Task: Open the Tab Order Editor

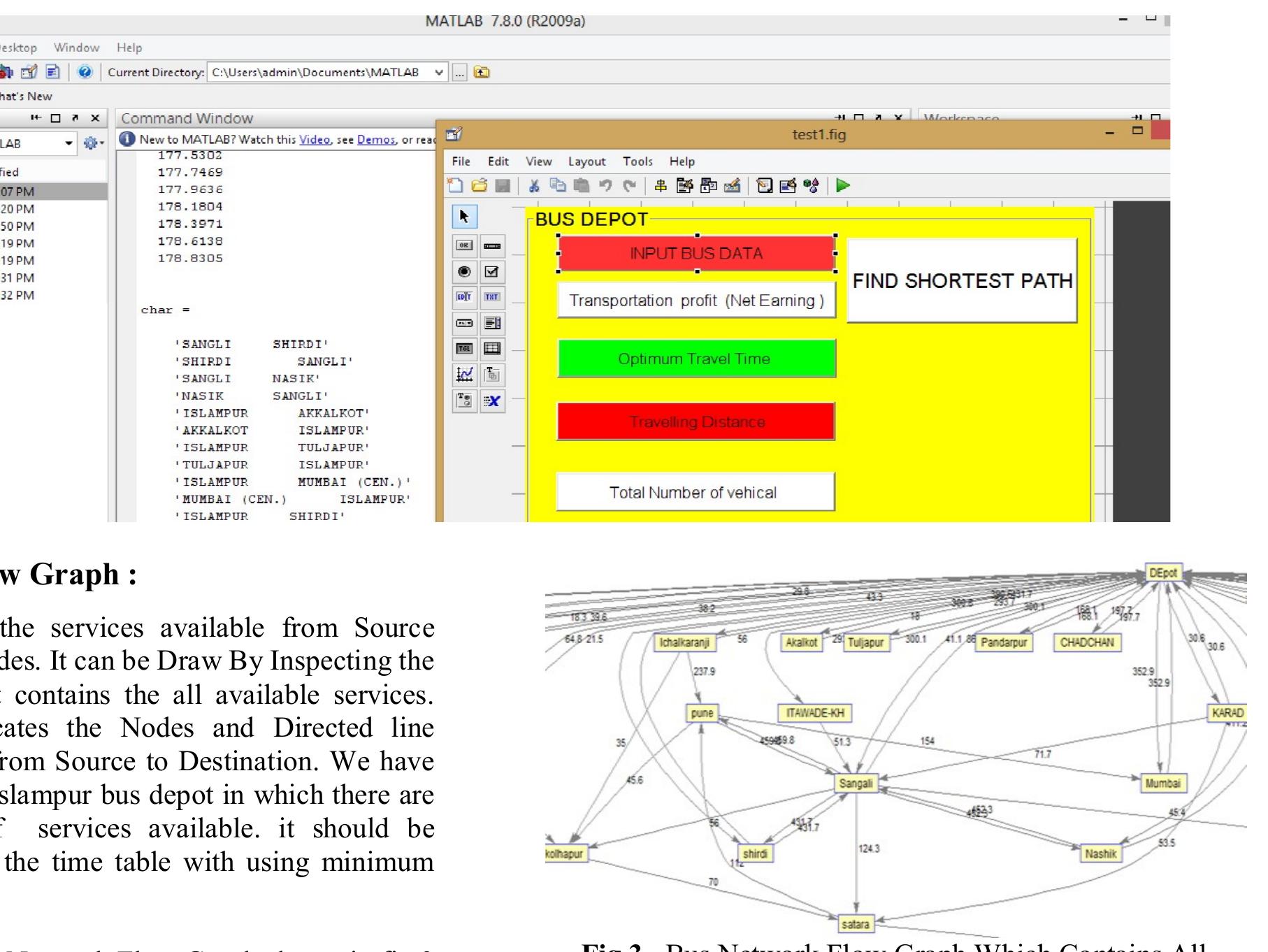Action: (708, 187)
